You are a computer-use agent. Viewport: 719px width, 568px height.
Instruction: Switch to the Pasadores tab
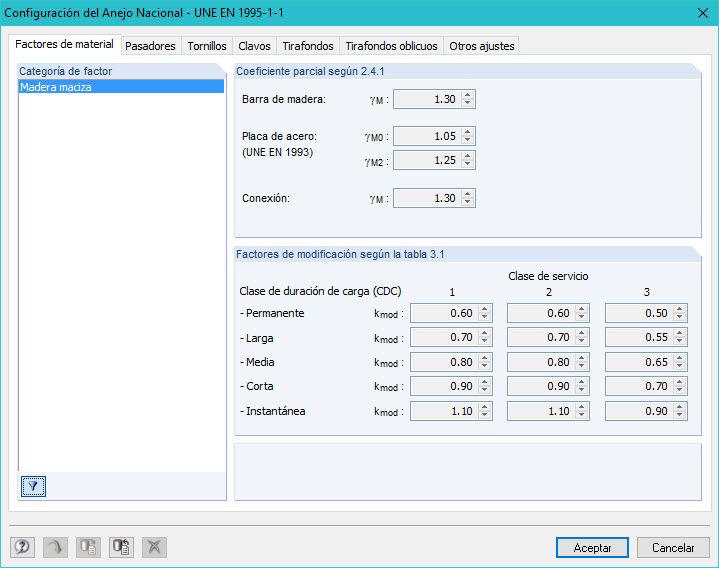tap(150, 46)
